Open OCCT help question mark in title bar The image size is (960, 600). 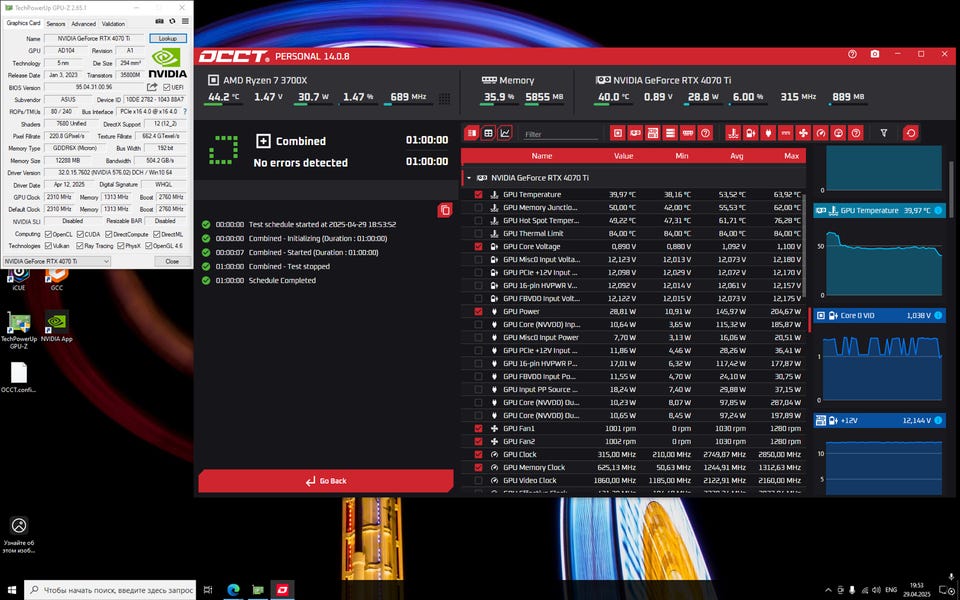[x=852, y=54]
